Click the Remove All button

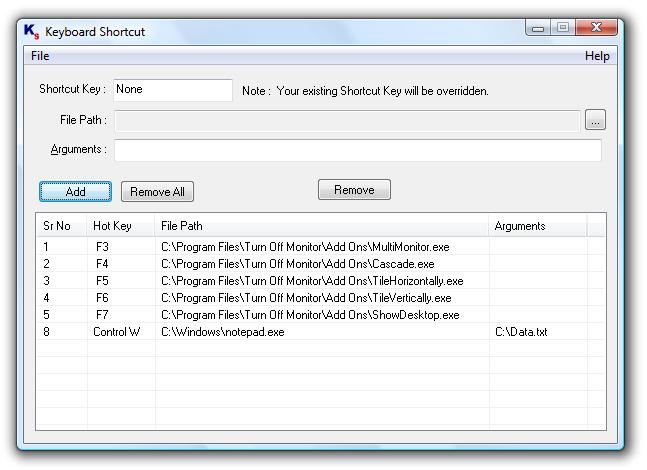(x=157, y=191)
